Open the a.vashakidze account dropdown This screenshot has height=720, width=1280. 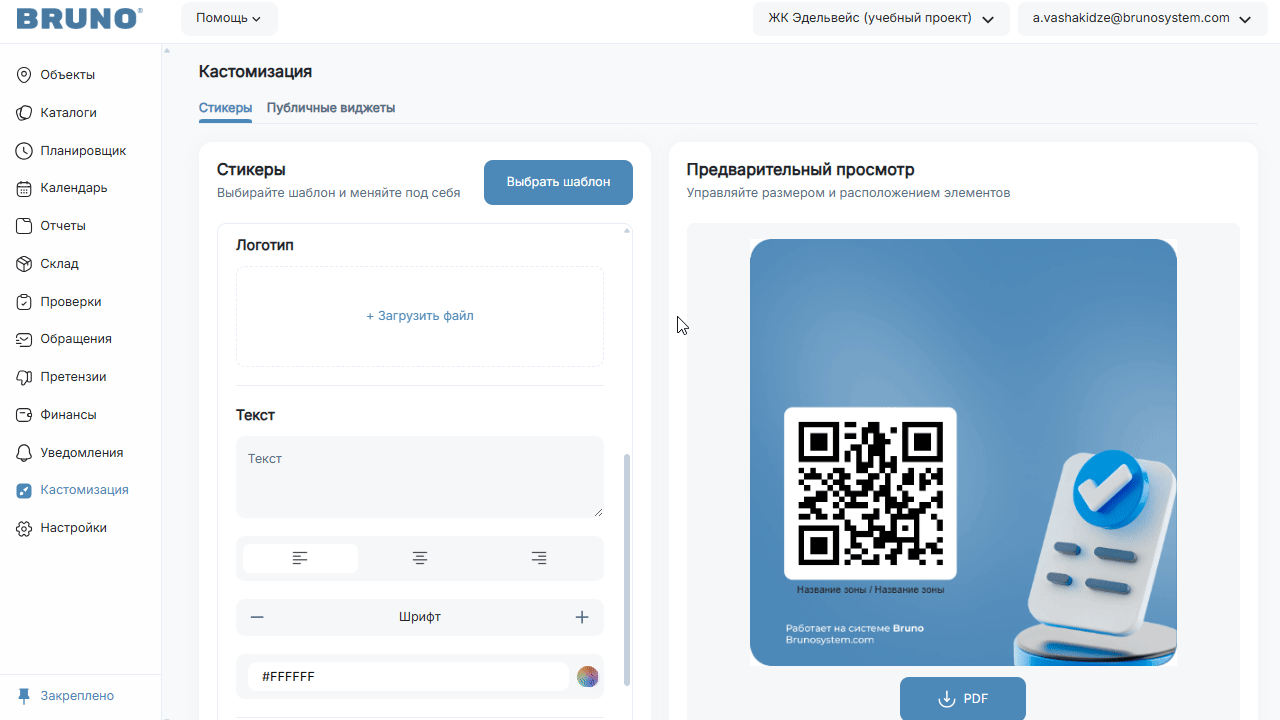coord(1143,18)
